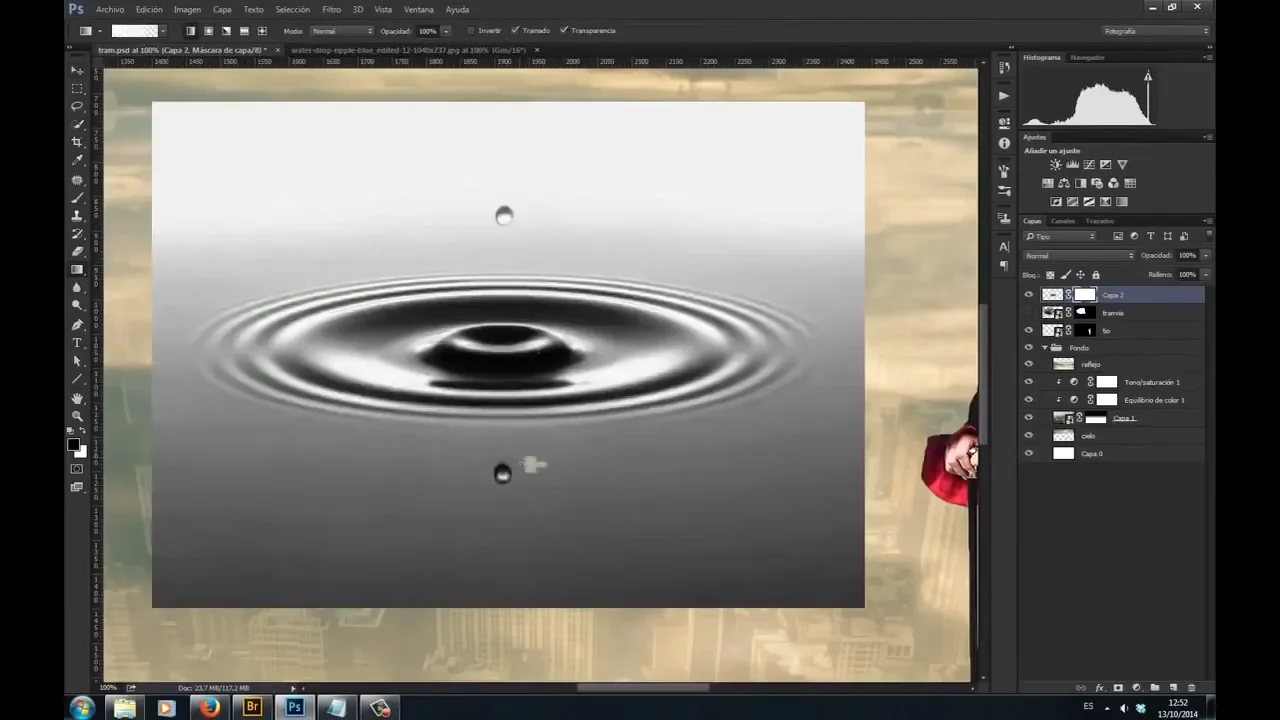Select the Rectangular Marquee tool
The height and width of the screenshot is (720, 1280).
[x=77, y=89]
